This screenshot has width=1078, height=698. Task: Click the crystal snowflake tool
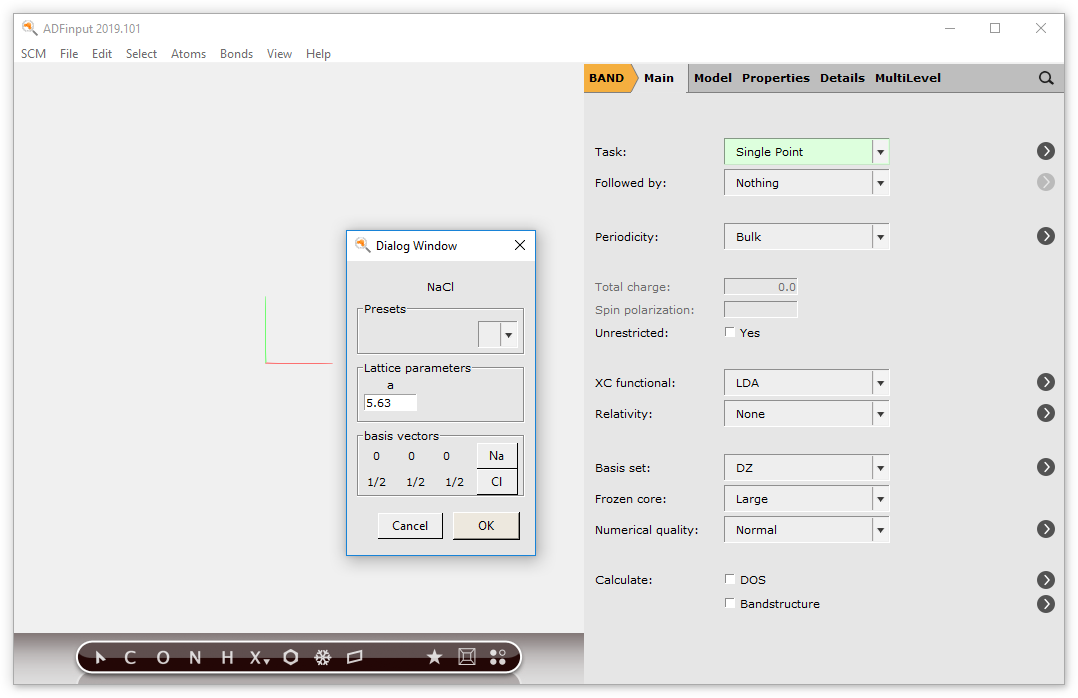pyautogui.click(x=322, y=657)
